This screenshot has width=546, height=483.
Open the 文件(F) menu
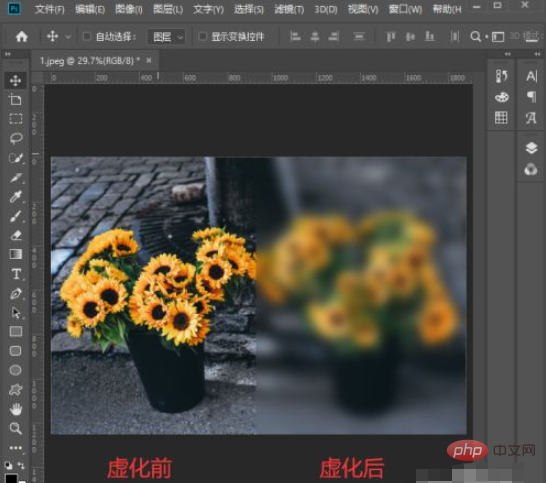coord(50,9)
